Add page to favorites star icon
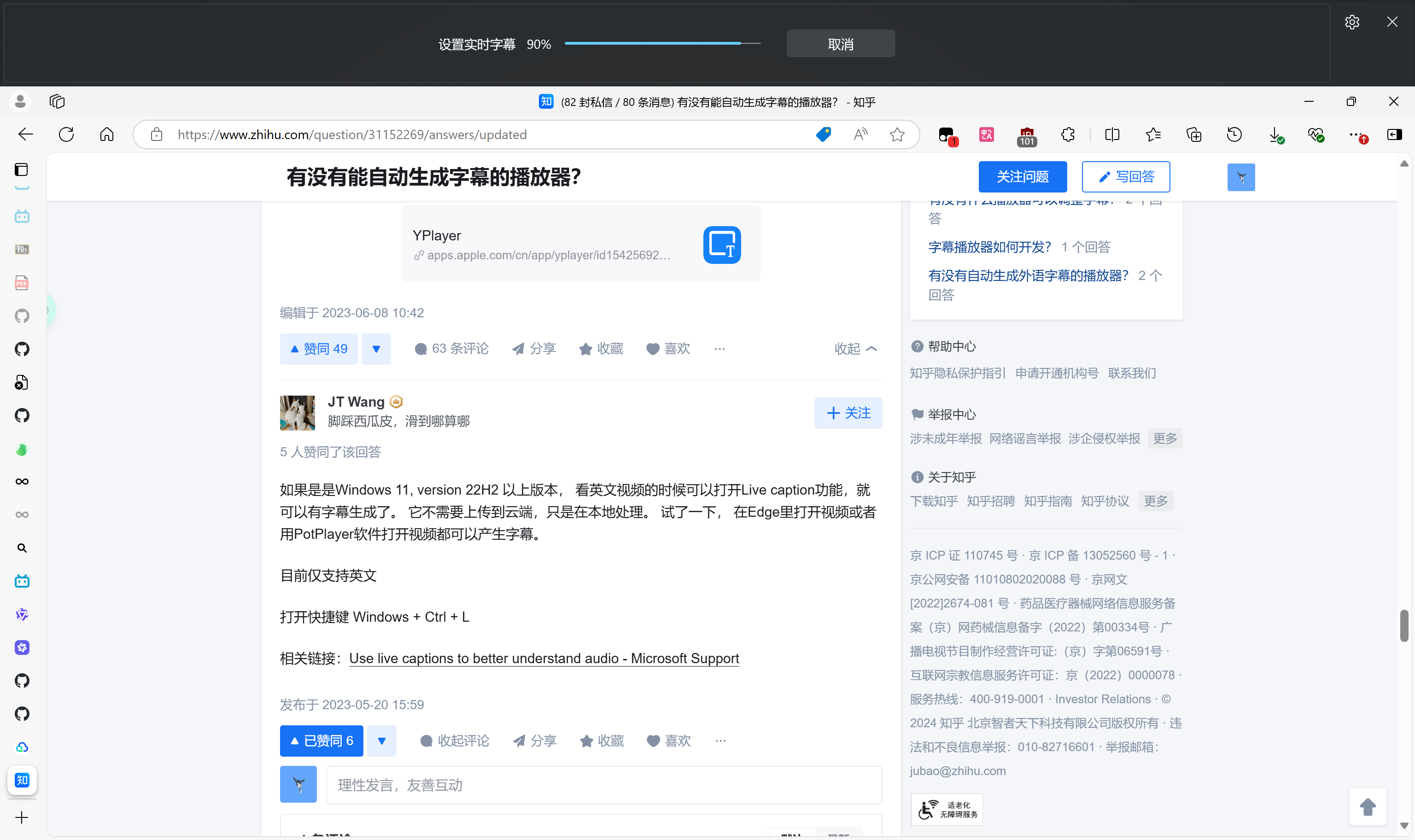This screenshot has height=840, width=1415. 896,135
